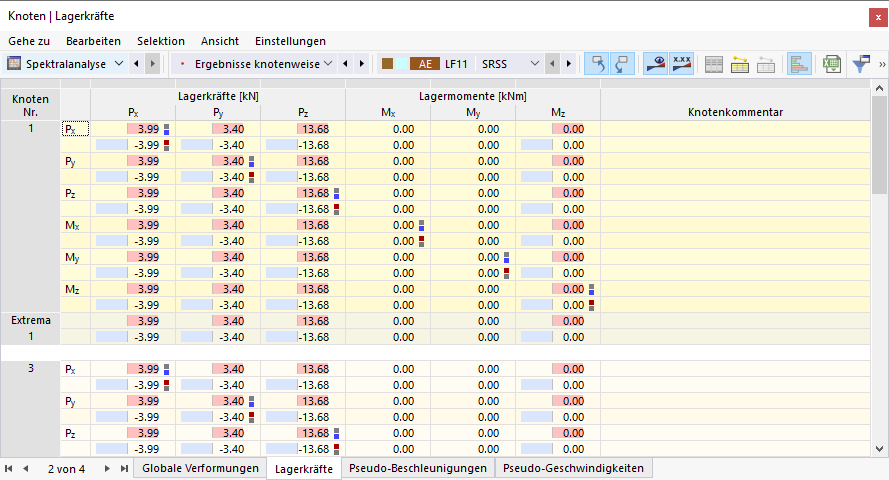Click red min marker in Knoten 3 Py row

pyautogui.click(x=252, y=417)
